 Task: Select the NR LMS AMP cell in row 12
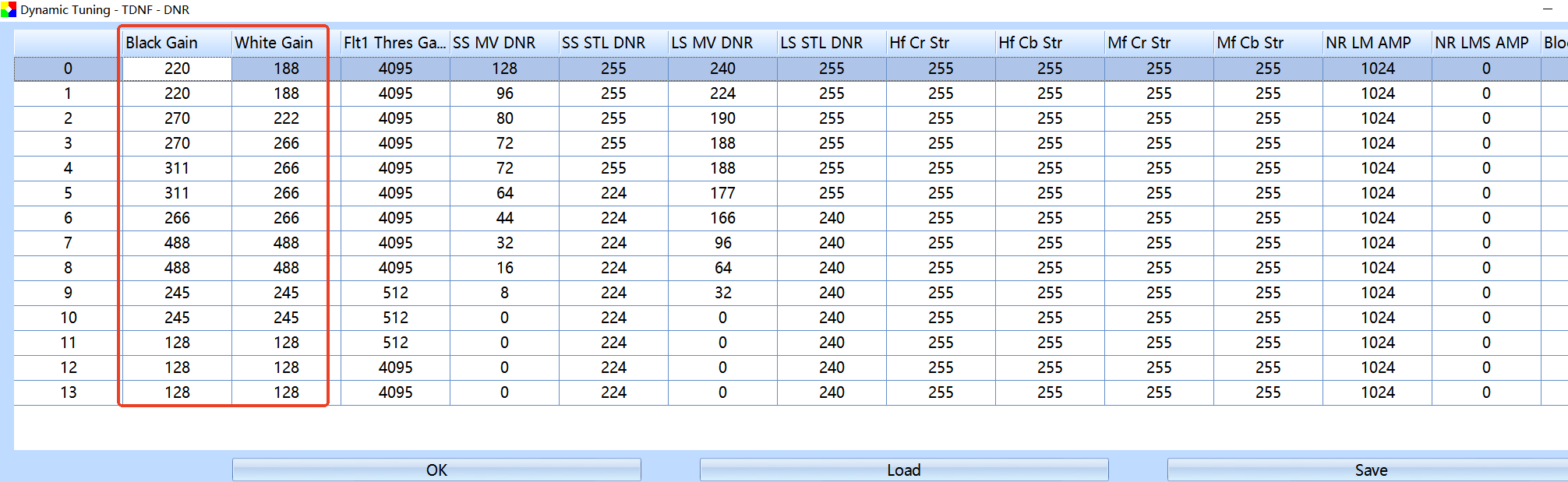[1485, 368]
